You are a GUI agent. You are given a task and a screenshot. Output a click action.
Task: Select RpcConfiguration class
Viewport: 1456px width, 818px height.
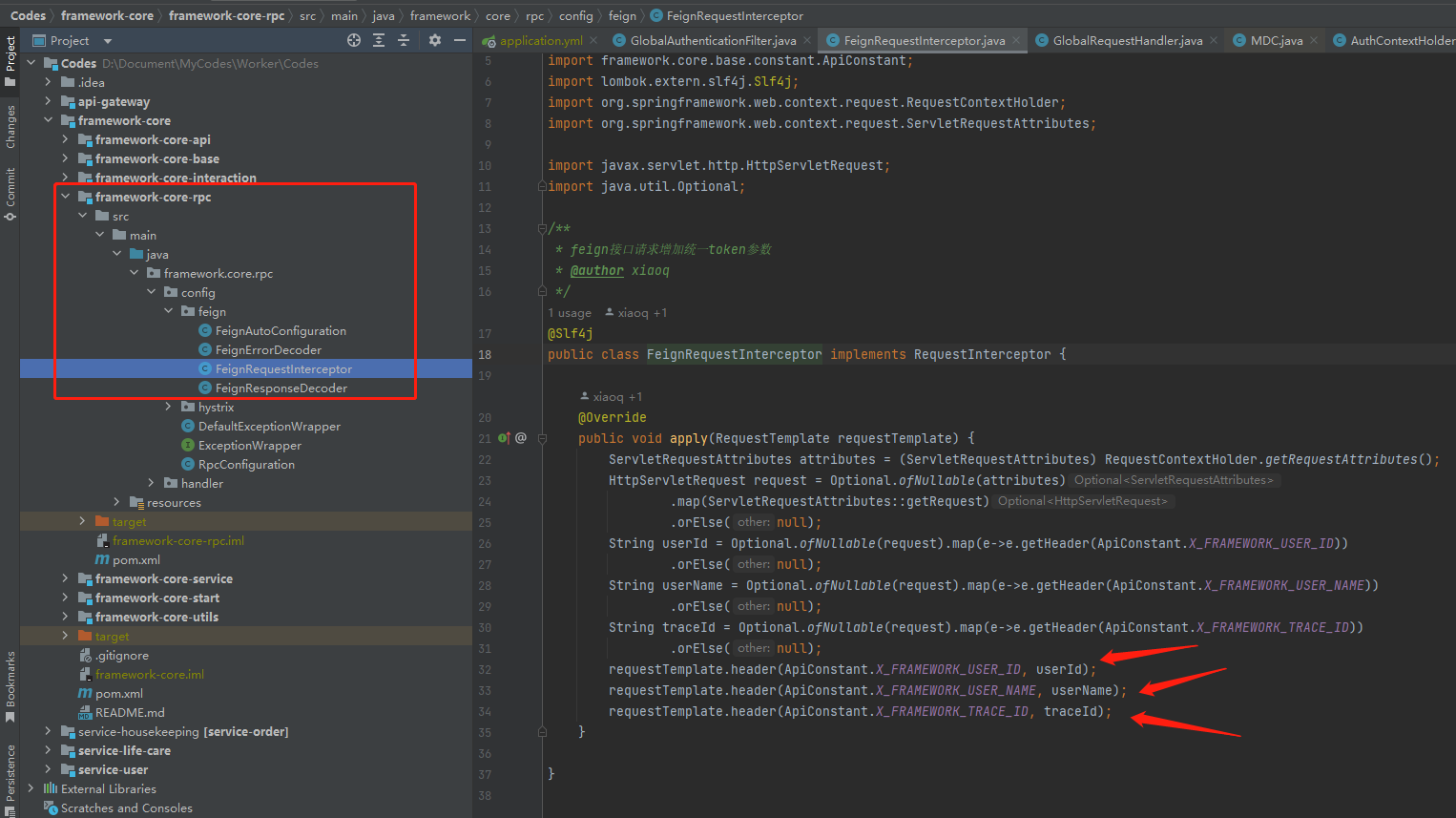[x=246, y=465]
